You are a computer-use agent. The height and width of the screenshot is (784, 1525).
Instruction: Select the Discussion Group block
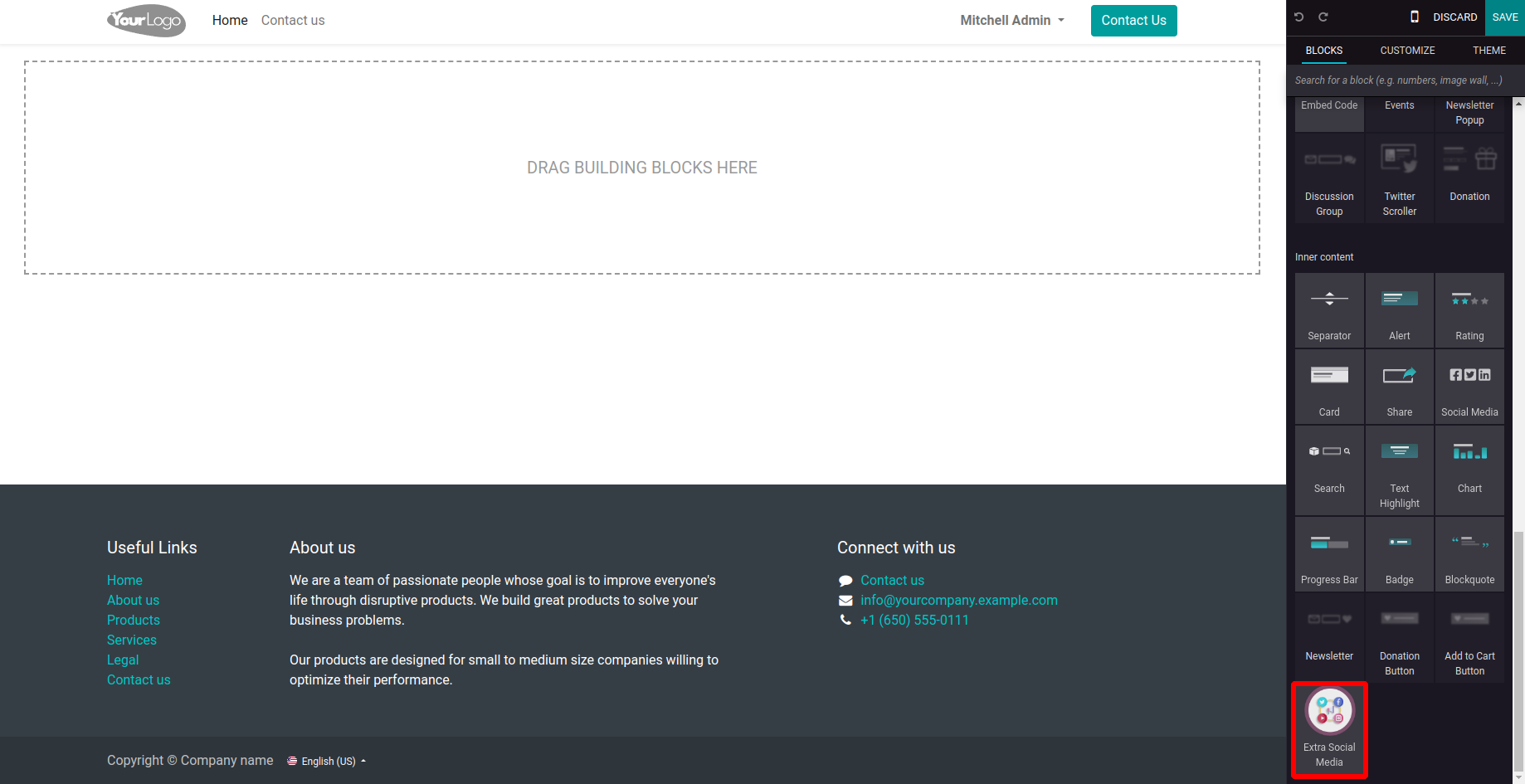coord(1329,178)
